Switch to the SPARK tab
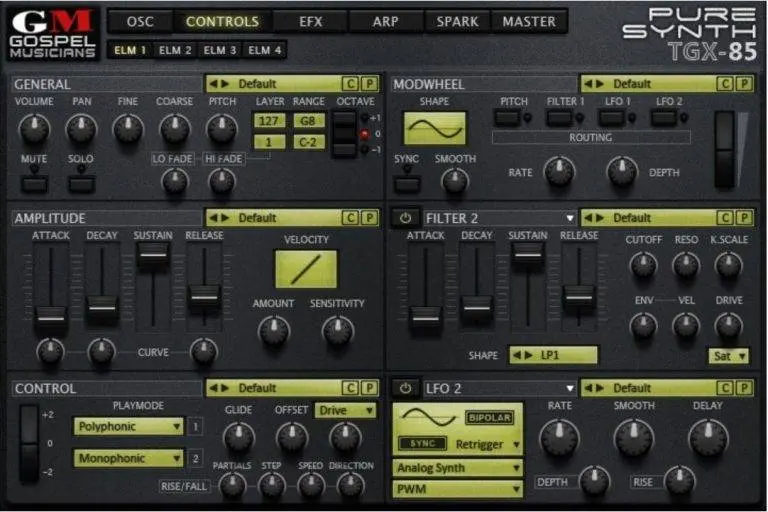This screenshot has height=512, width=768. [x=457, y=22]
